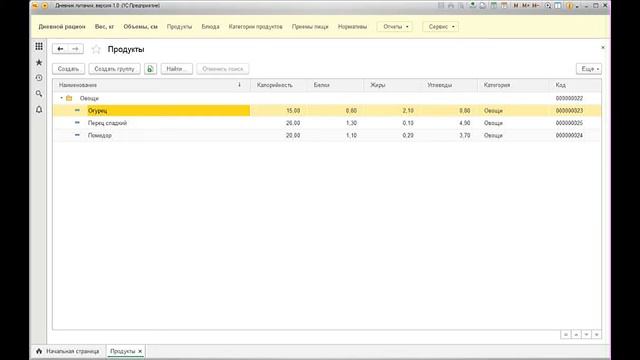Open the calendar icon in title bar

504,6
